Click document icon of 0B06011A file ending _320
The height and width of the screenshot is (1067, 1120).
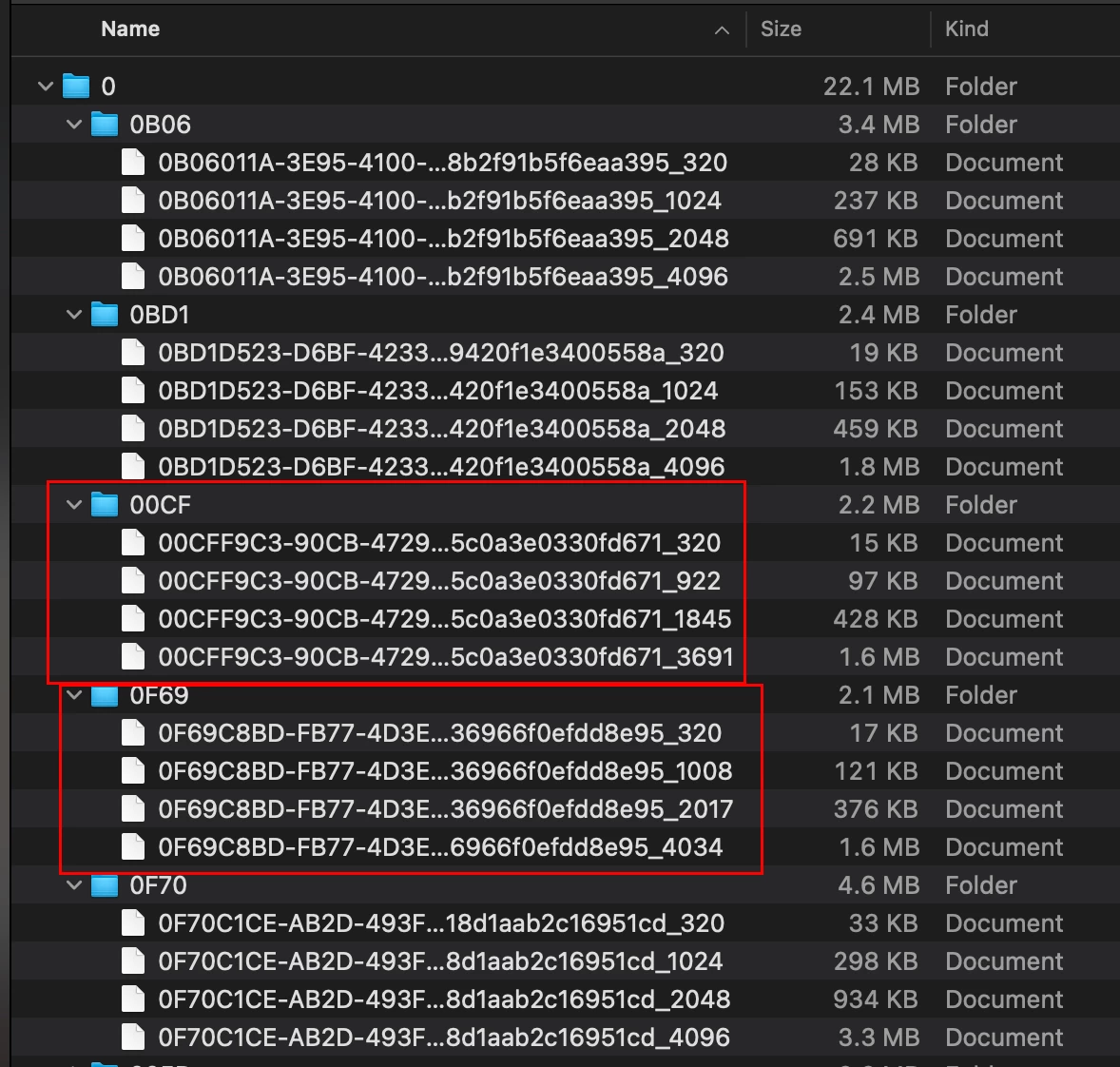[133, 163]
